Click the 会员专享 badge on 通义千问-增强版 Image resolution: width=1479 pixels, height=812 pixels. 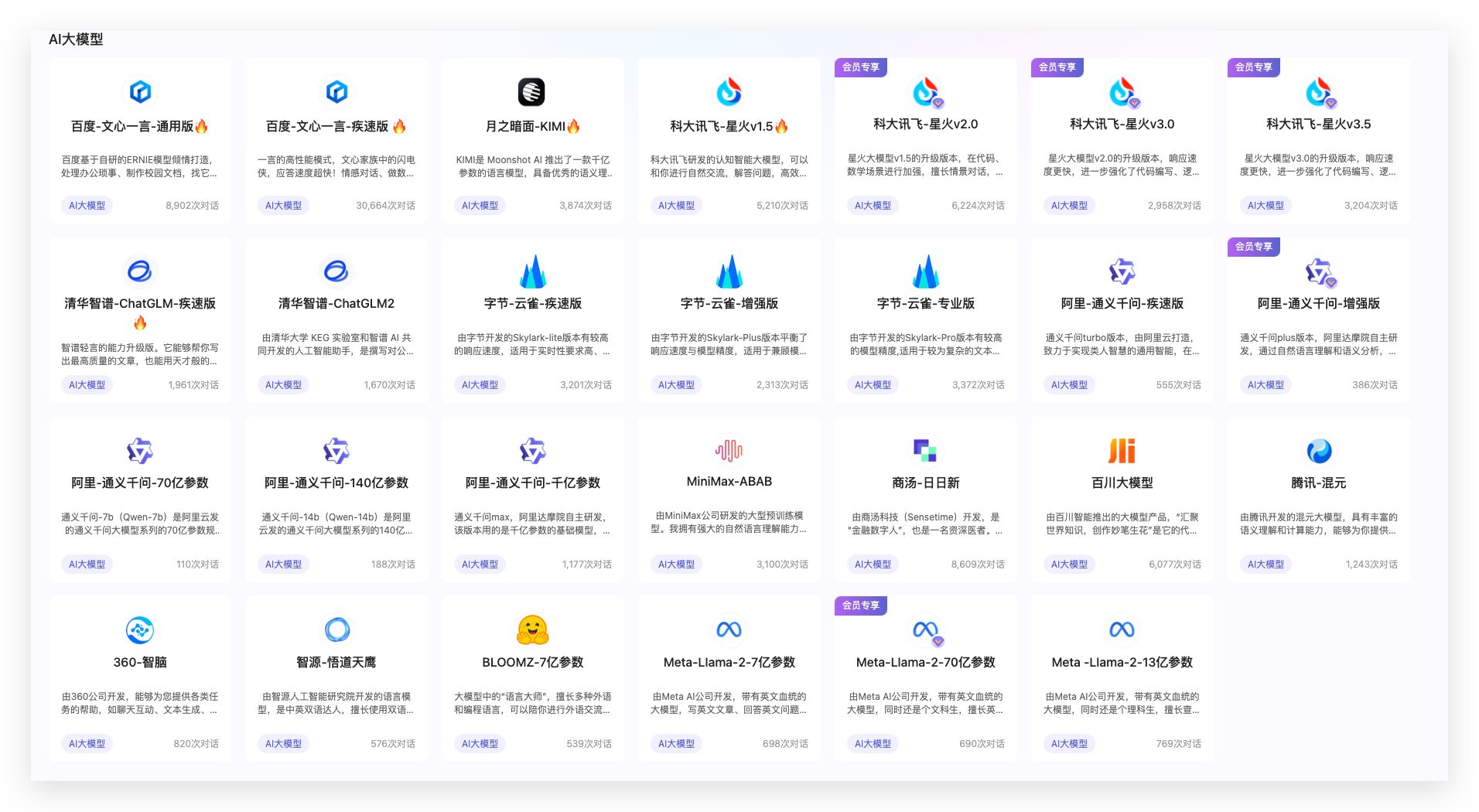1253,247
